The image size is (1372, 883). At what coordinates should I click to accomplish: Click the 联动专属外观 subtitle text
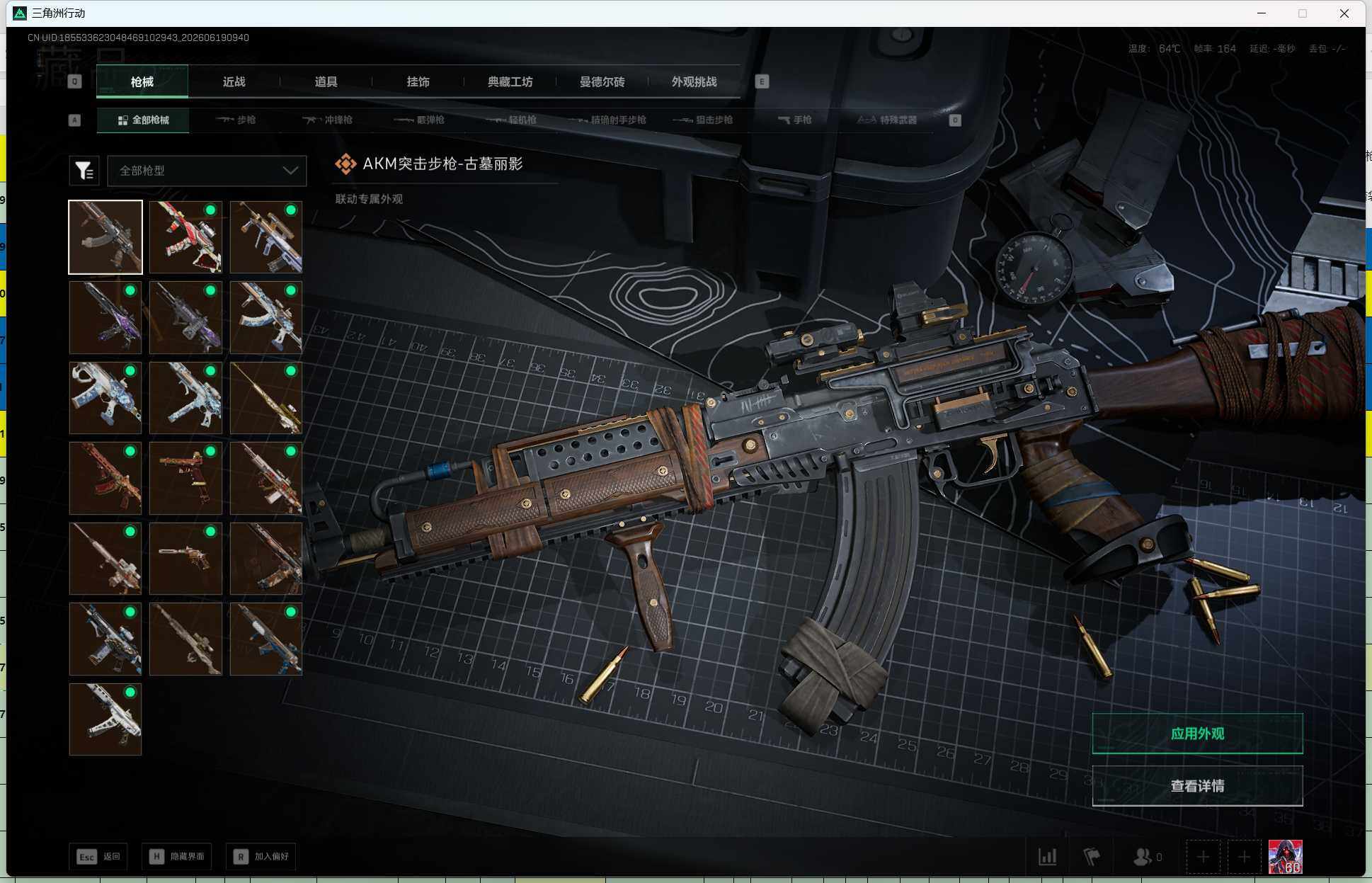369,199
